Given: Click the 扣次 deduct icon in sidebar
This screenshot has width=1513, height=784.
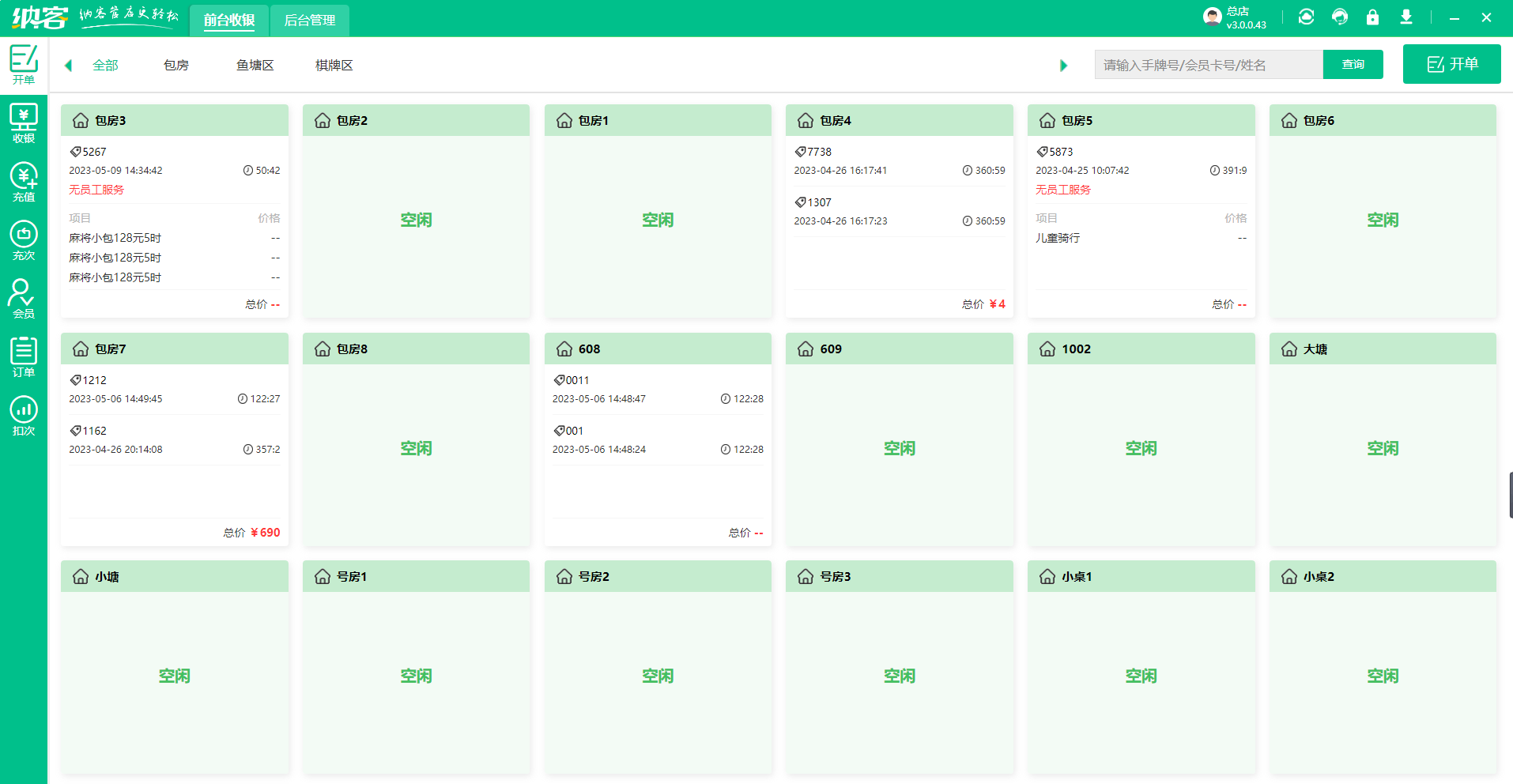Looking at the screenshot, I should pyautogui.click(x=24, y=416).
